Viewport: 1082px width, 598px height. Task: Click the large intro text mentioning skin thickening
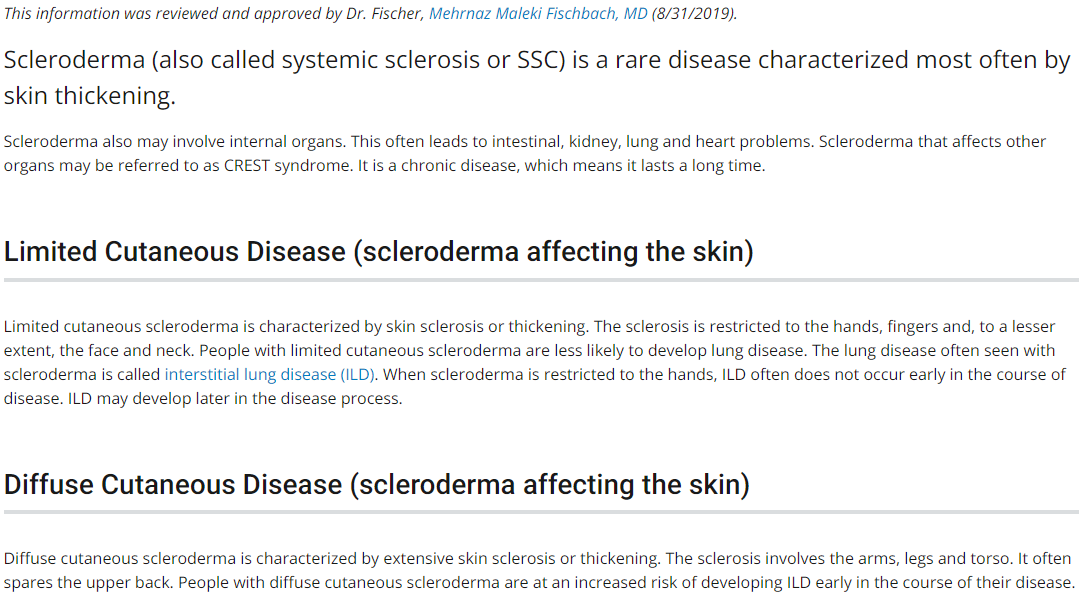(x=537, y=77)
